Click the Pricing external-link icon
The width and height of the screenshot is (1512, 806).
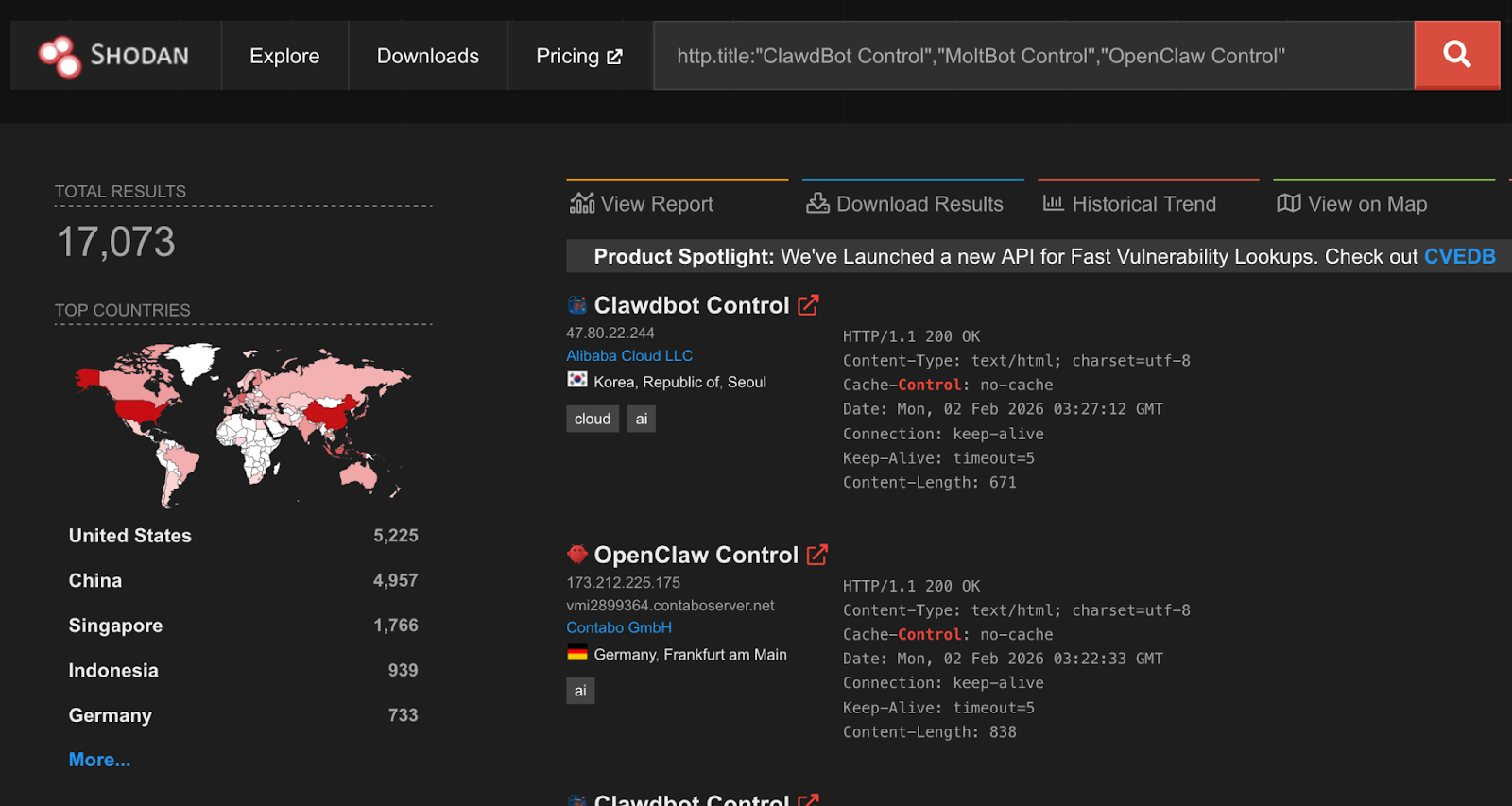614,57
